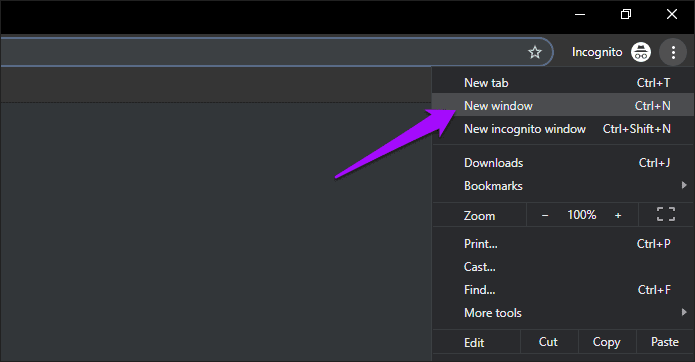
Task: Minimize the Chrome window
Action: (x=580, y=15)
